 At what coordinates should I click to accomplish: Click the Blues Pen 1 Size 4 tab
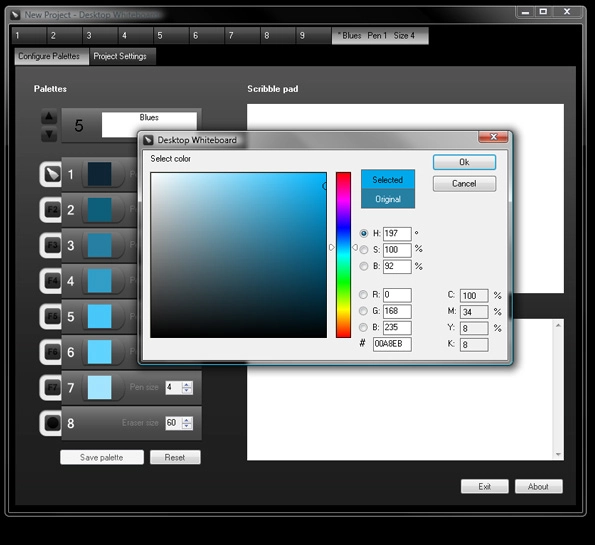click(x=380, y=36)
